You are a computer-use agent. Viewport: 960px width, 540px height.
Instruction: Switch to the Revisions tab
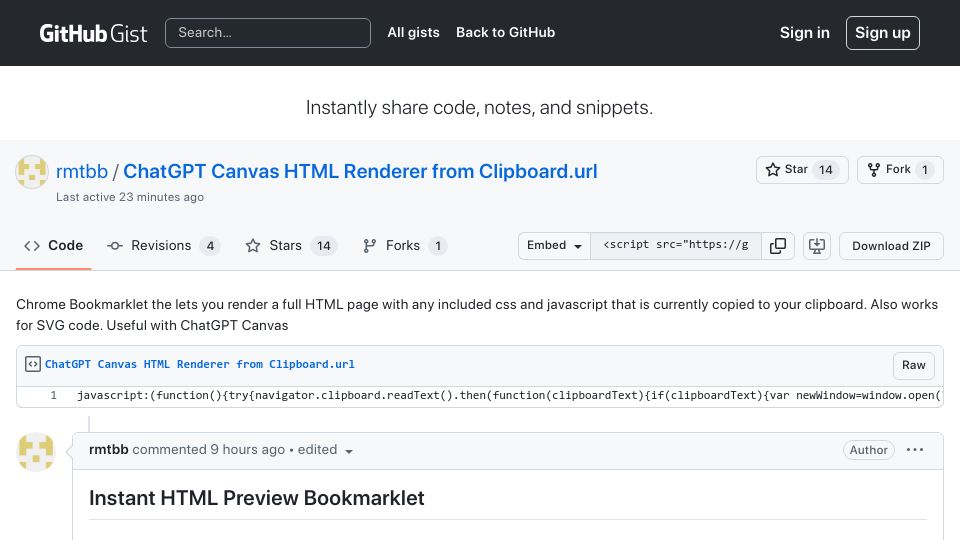(x=163, y=246)
